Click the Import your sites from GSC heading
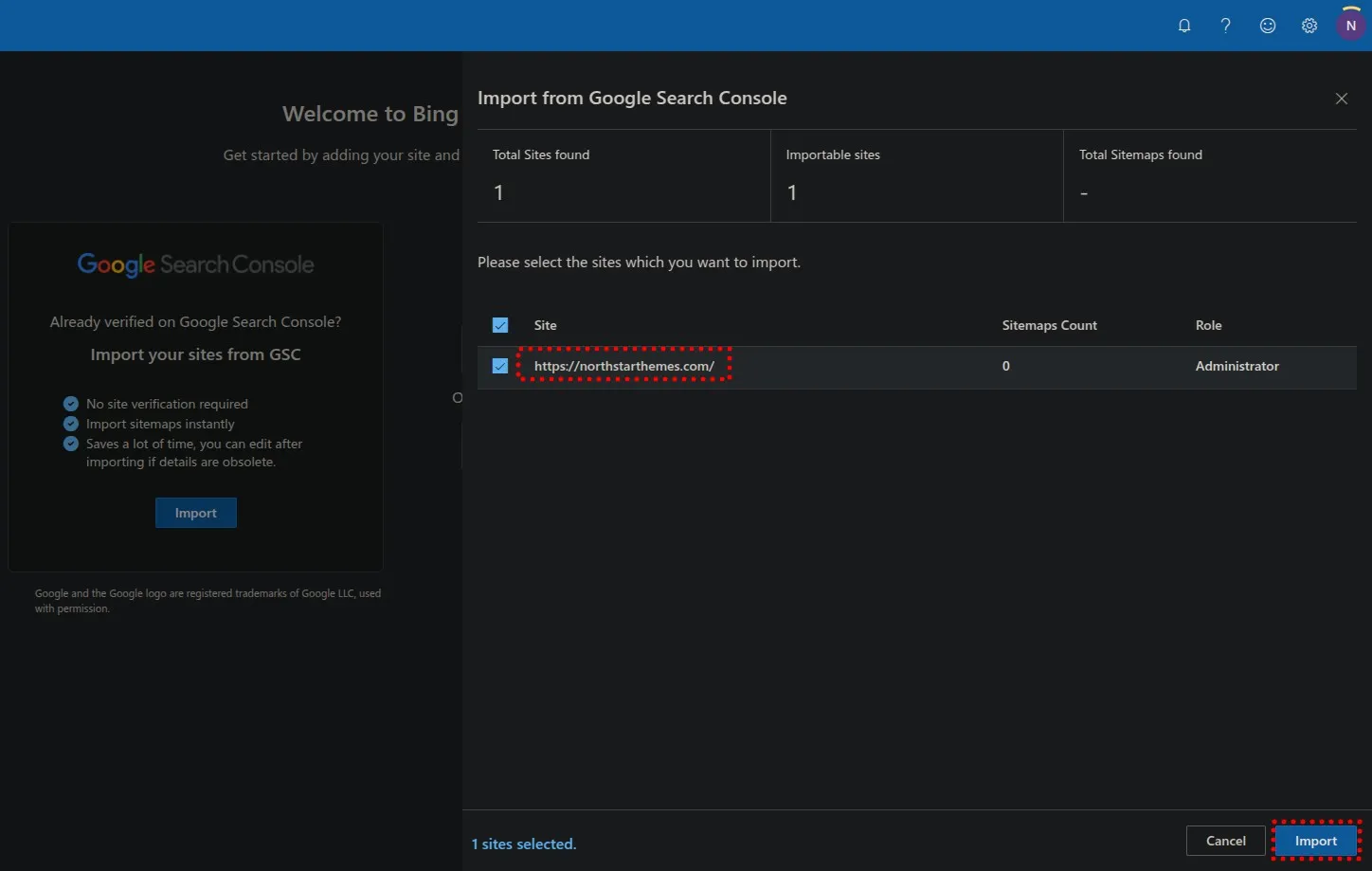This screenshot has height=871, width=1372. coord(196,354)
